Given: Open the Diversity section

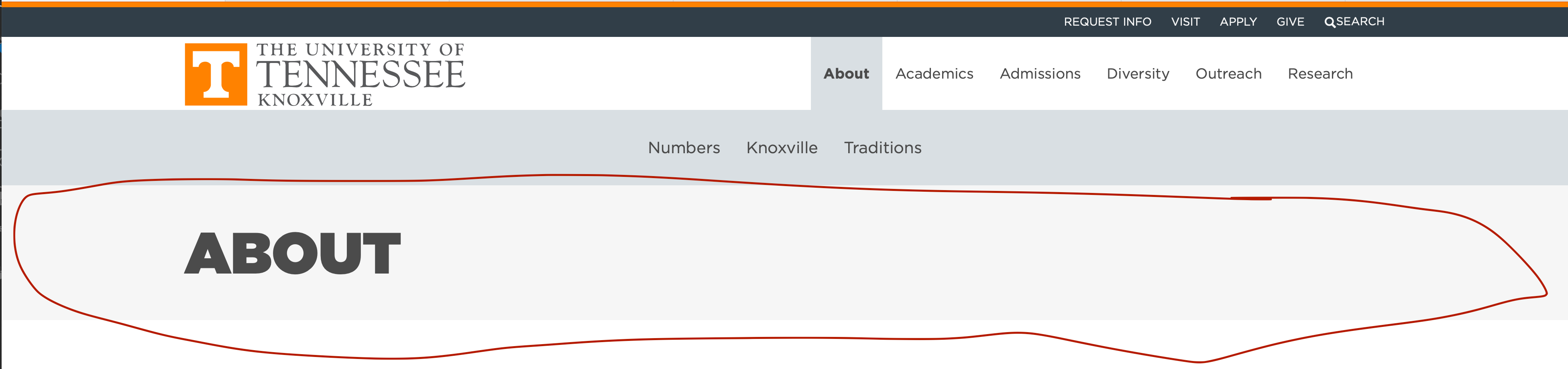Looking at the screenshot, I should (1138, 73).
